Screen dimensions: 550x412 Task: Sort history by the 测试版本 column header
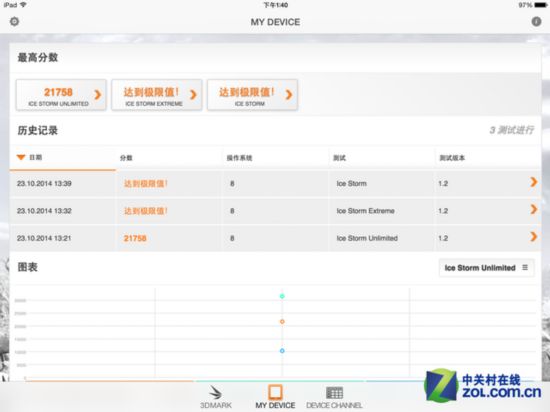452,158
